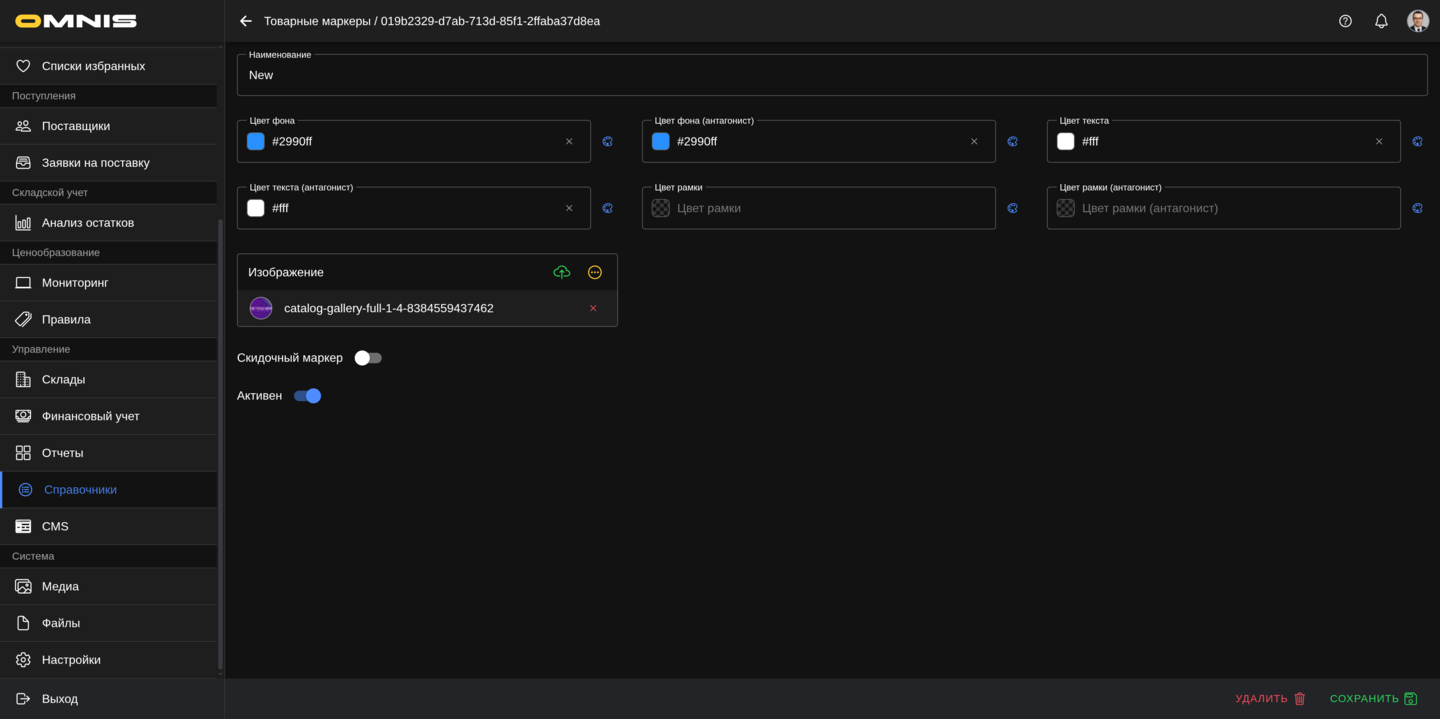This screenshot has height=719, width=1440.
Task: Click the back arrow next to Товарные маркеры
Action: point(246,21)
